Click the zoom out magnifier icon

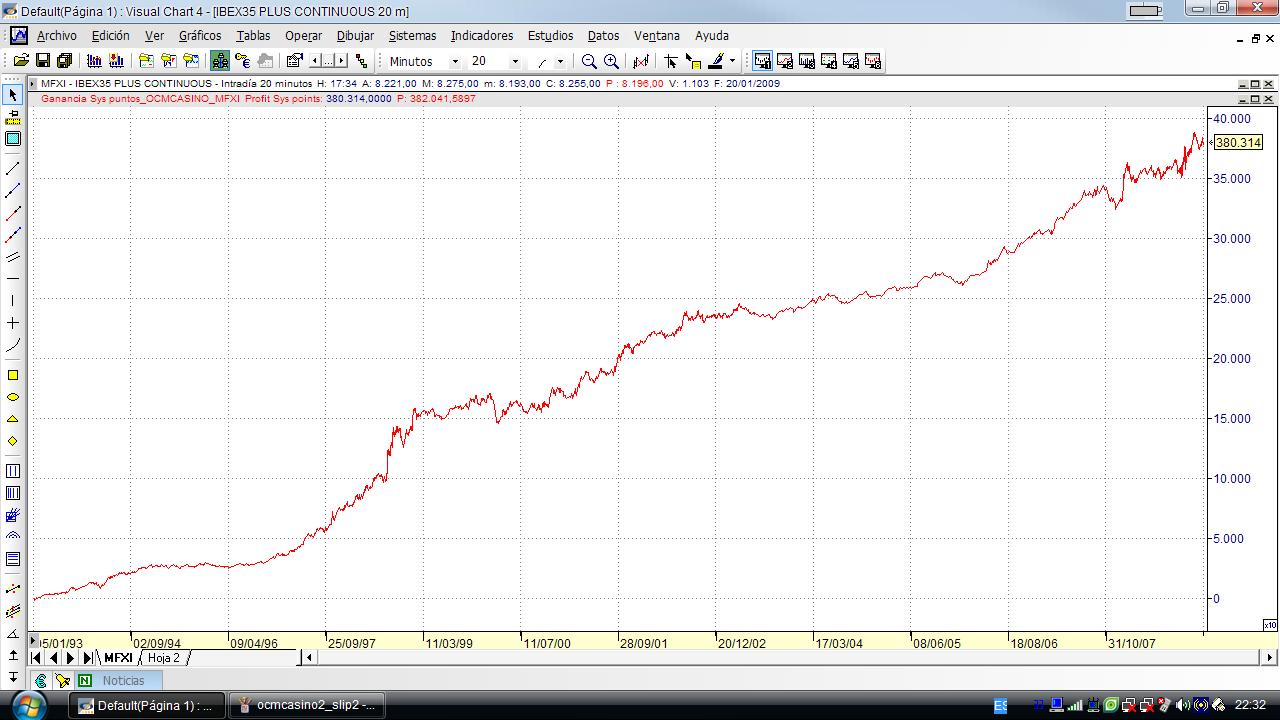point(589,61)
